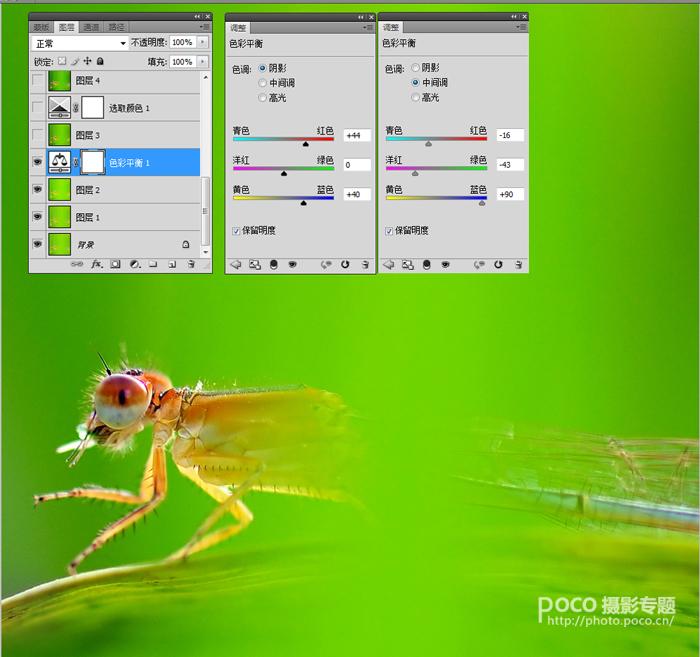Image resolution: width=700 pixels, height=657 pixels.
Task: Return to adjustment list in Midtones panel
Action: click(x=389, y=265)
